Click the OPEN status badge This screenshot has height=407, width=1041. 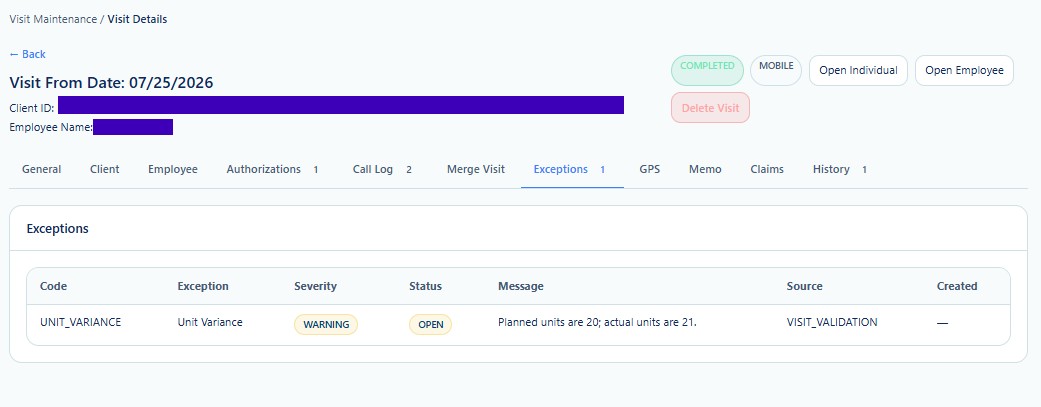pos(430,325)
